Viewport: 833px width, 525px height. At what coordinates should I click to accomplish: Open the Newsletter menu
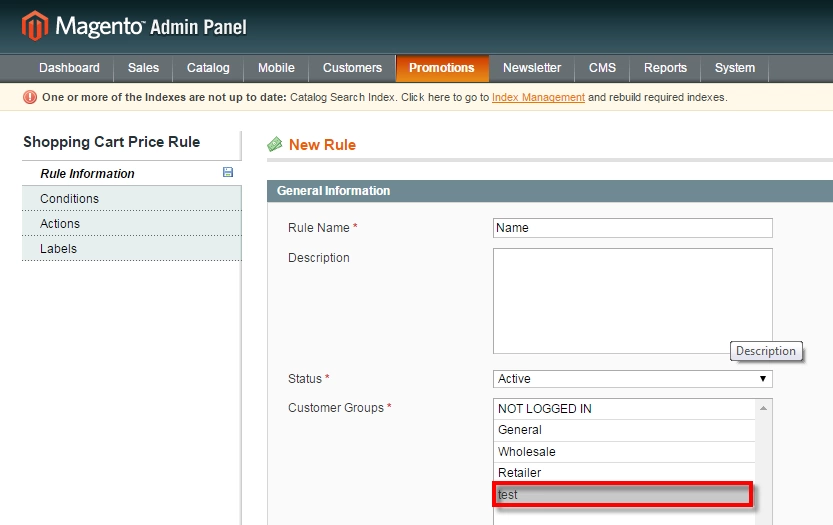coord(532,68)
